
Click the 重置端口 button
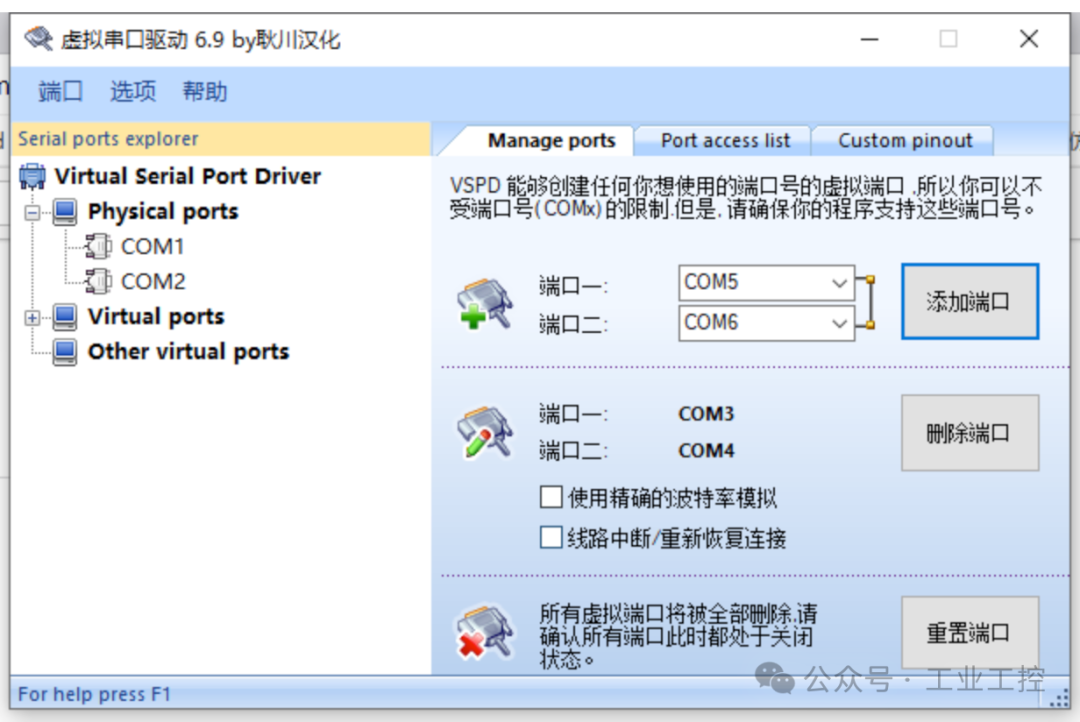[970, 632]
